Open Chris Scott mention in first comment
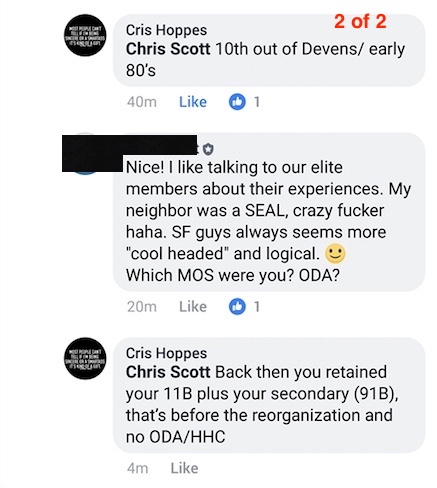This screenshot has width=437, height=488. (168, 49)
